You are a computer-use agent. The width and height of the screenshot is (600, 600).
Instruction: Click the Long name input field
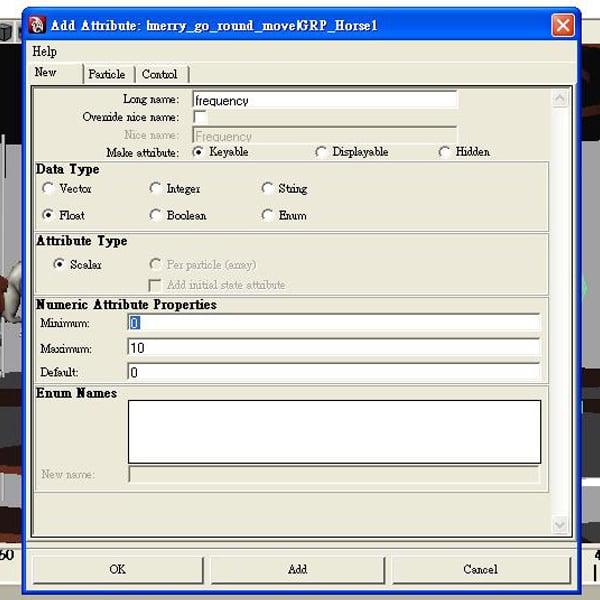[x=324, y=100]
